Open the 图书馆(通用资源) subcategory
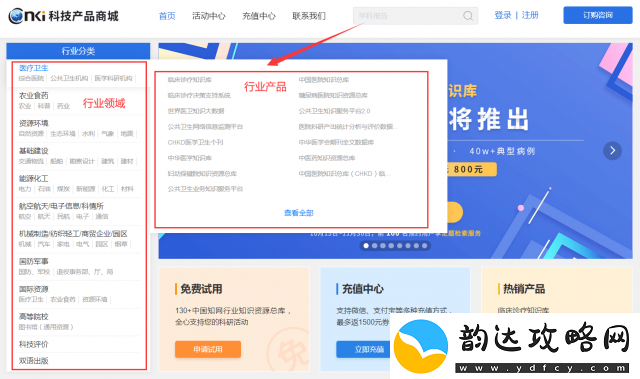The width and height of the screenshot is (640, 379). pyautogui.click(x=46, y=327)
